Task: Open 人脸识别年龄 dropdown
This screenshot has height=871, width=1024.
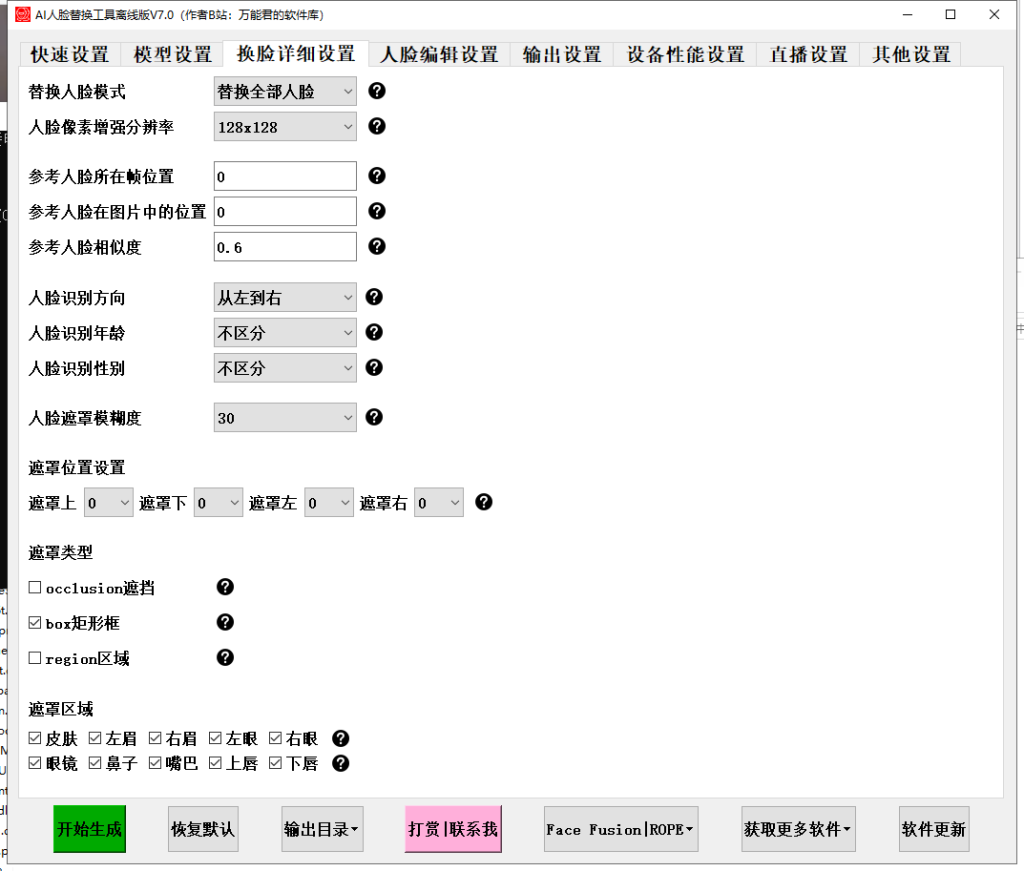Action: click(x=285, y=333)
